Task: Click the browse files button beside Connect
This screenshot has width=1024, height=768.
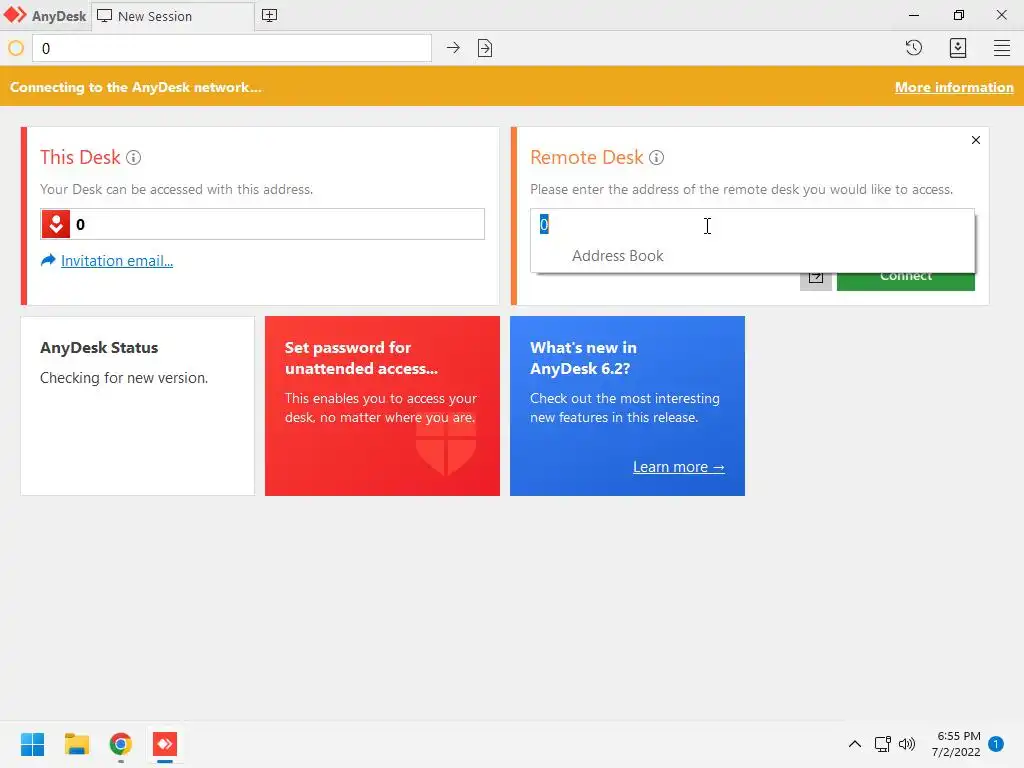Action: pyautogui.click(x=816, y=281)
